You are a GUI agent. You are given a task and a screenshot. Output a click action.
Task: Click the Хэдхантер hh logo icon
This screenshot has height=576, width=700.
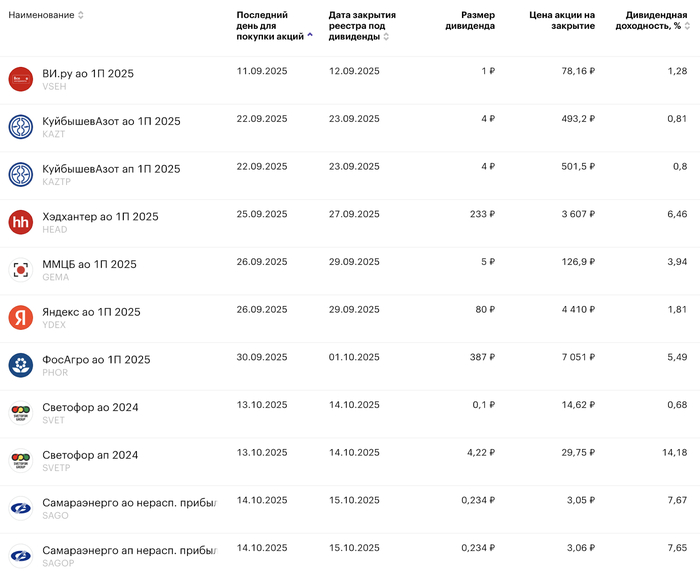[21, 222]
